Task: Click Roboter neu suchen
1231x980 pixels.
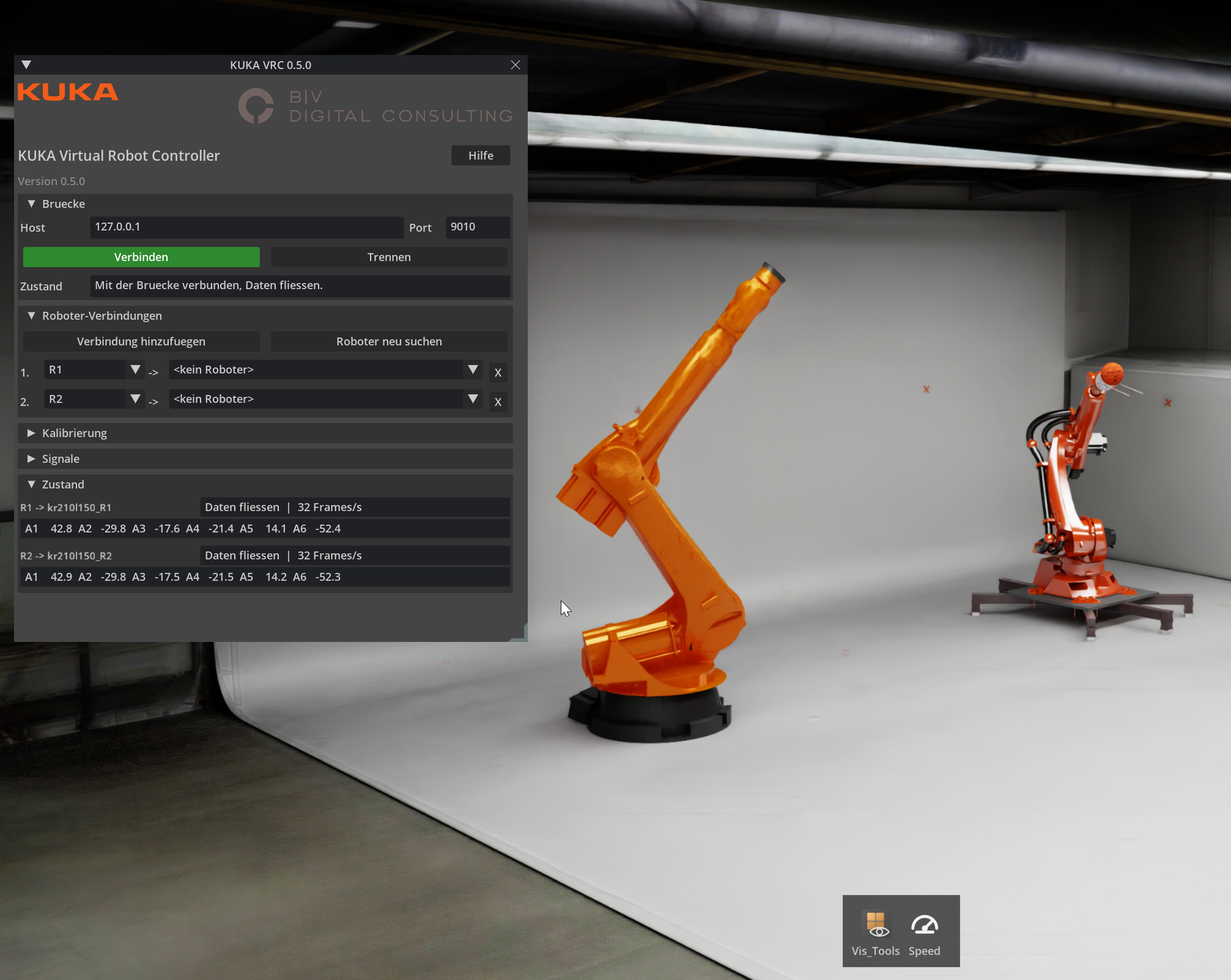Action: (x=389, y=341)
